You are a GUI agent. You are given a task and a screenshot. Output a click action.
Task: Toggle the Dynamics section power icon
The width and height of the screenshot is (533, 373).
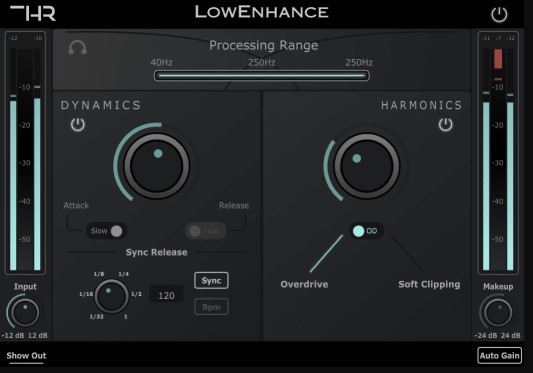78,124
